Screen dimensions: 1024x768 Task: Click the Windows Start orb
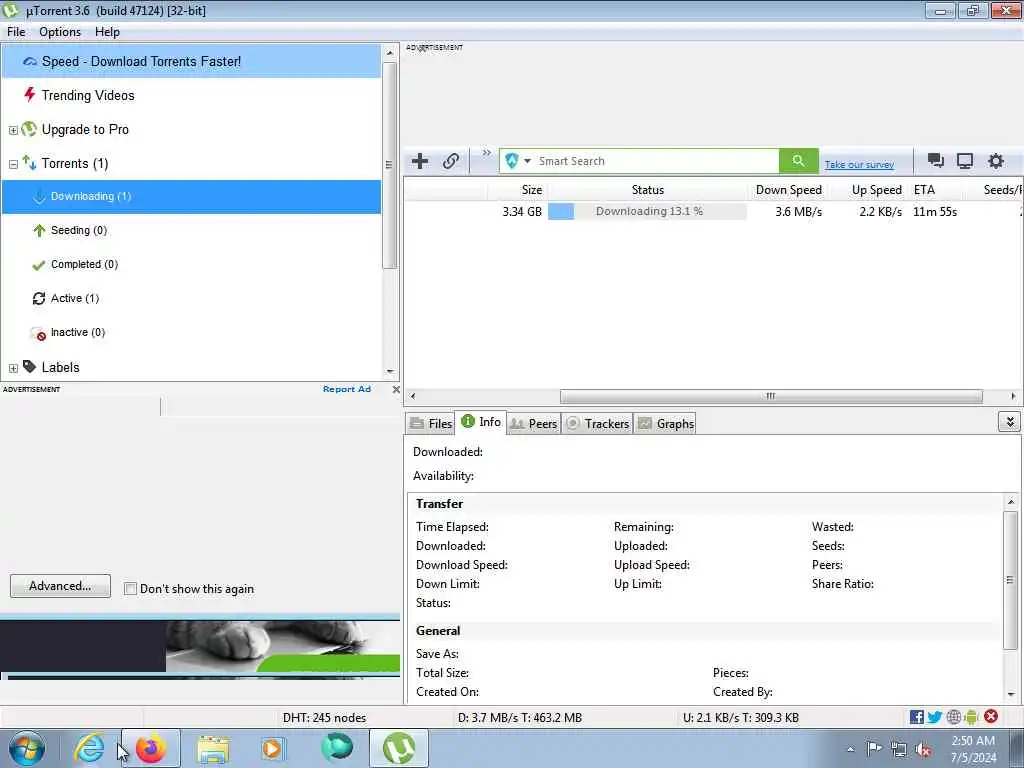point(27,748)
